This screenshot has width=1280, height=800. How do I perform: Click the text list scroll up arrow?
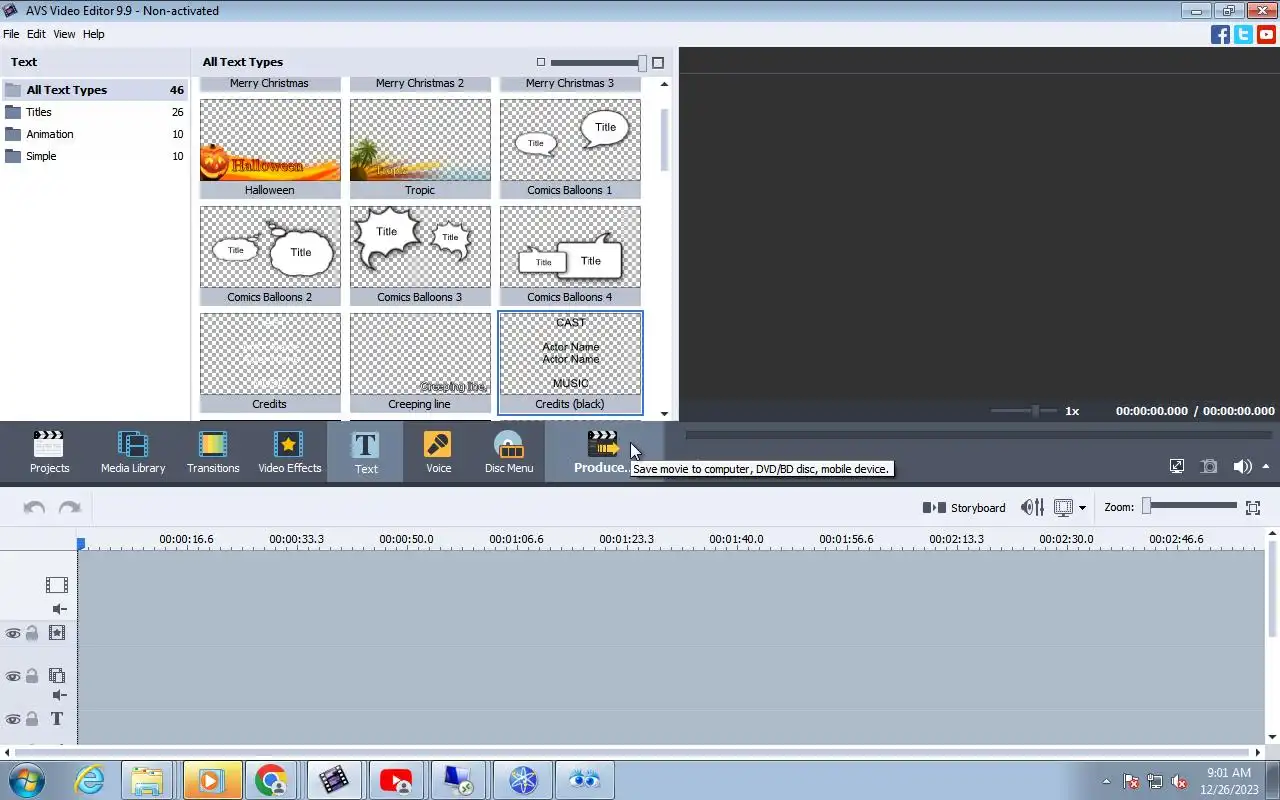664,85
